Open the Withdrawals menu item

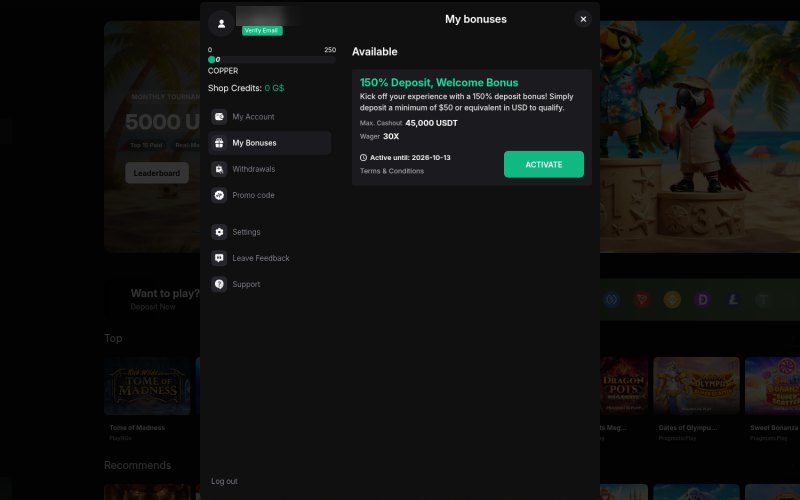coord(269,169)
